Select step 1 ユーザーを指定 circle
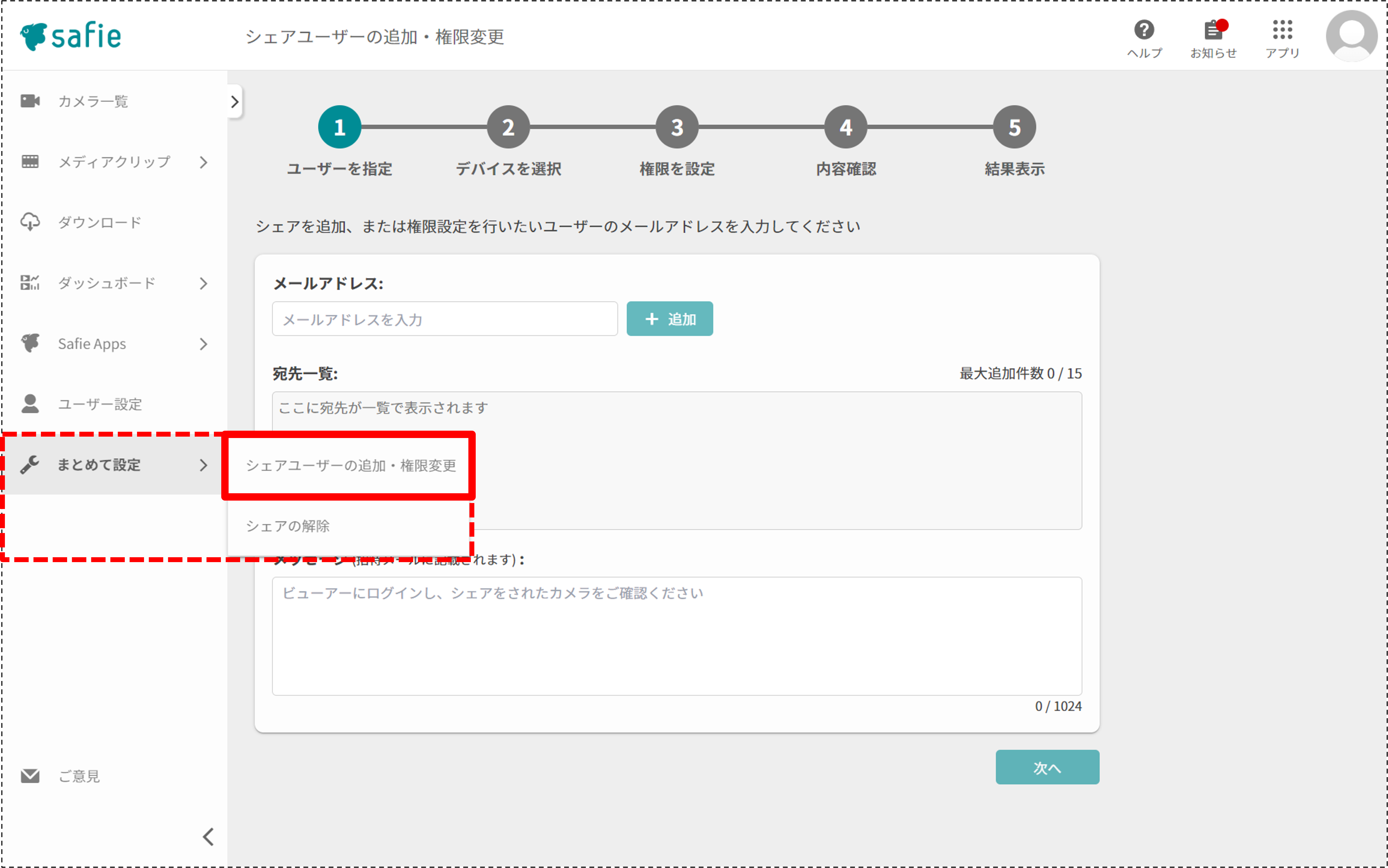 tap(340, 127)
